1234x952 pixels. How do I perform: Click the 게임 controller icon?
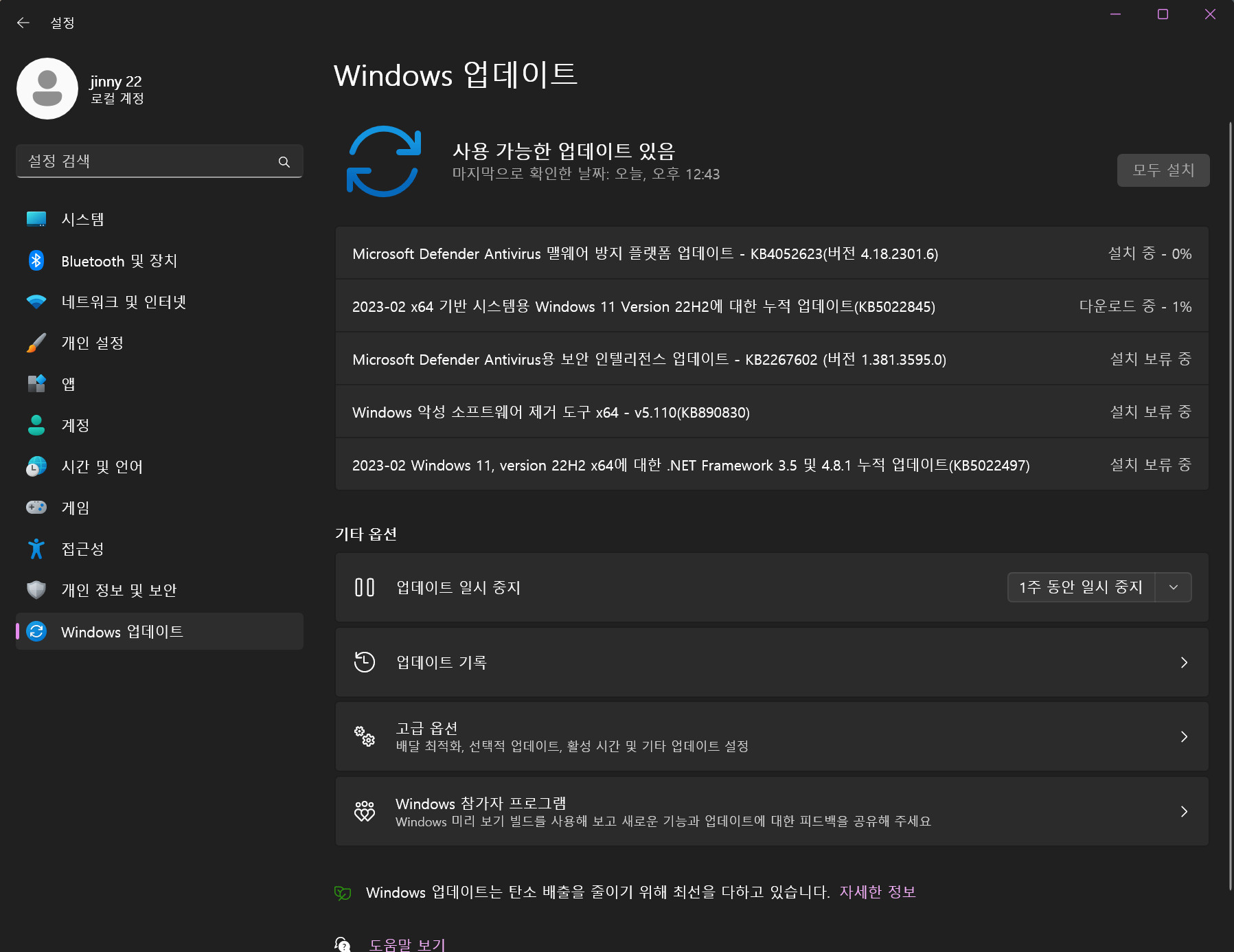point(36,507)
